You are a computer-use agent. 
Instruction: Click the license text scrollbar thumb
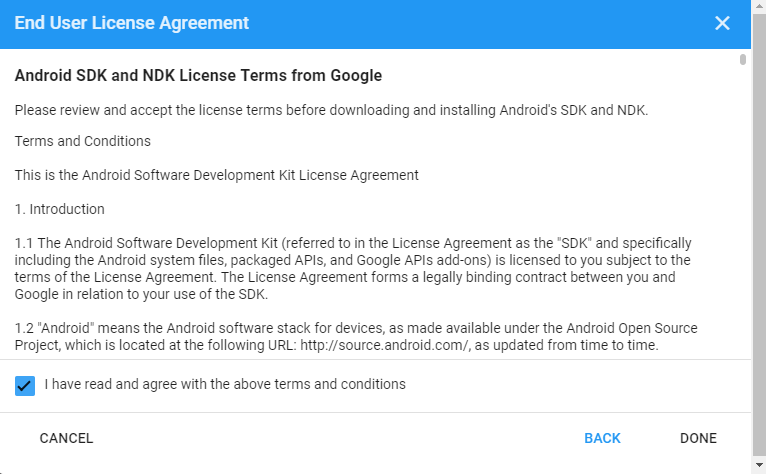[x=743, y=60]
